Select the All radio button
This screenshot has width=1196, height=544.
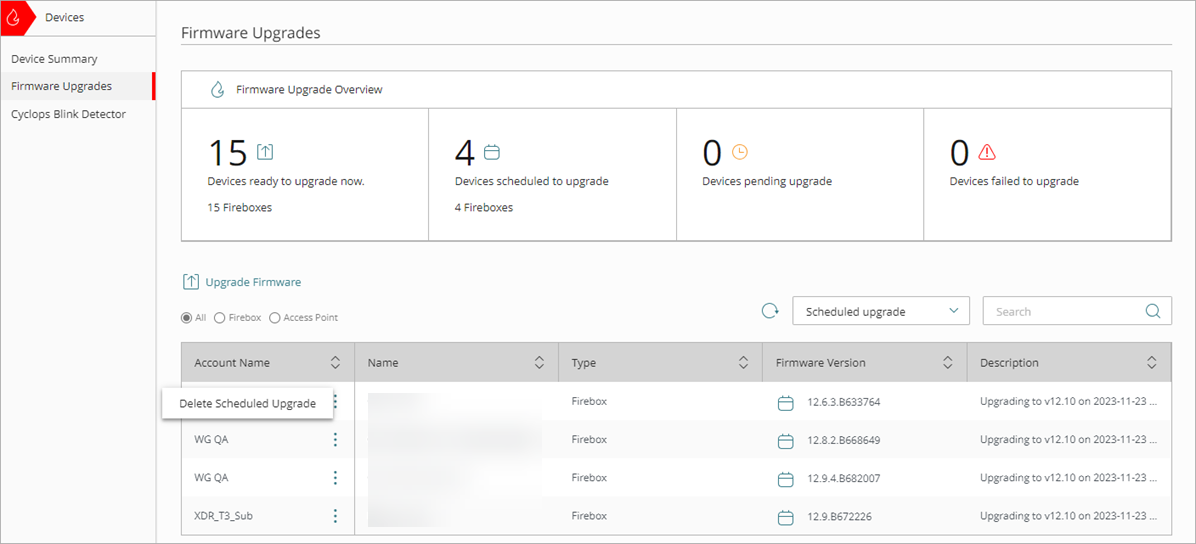point(186,318)
